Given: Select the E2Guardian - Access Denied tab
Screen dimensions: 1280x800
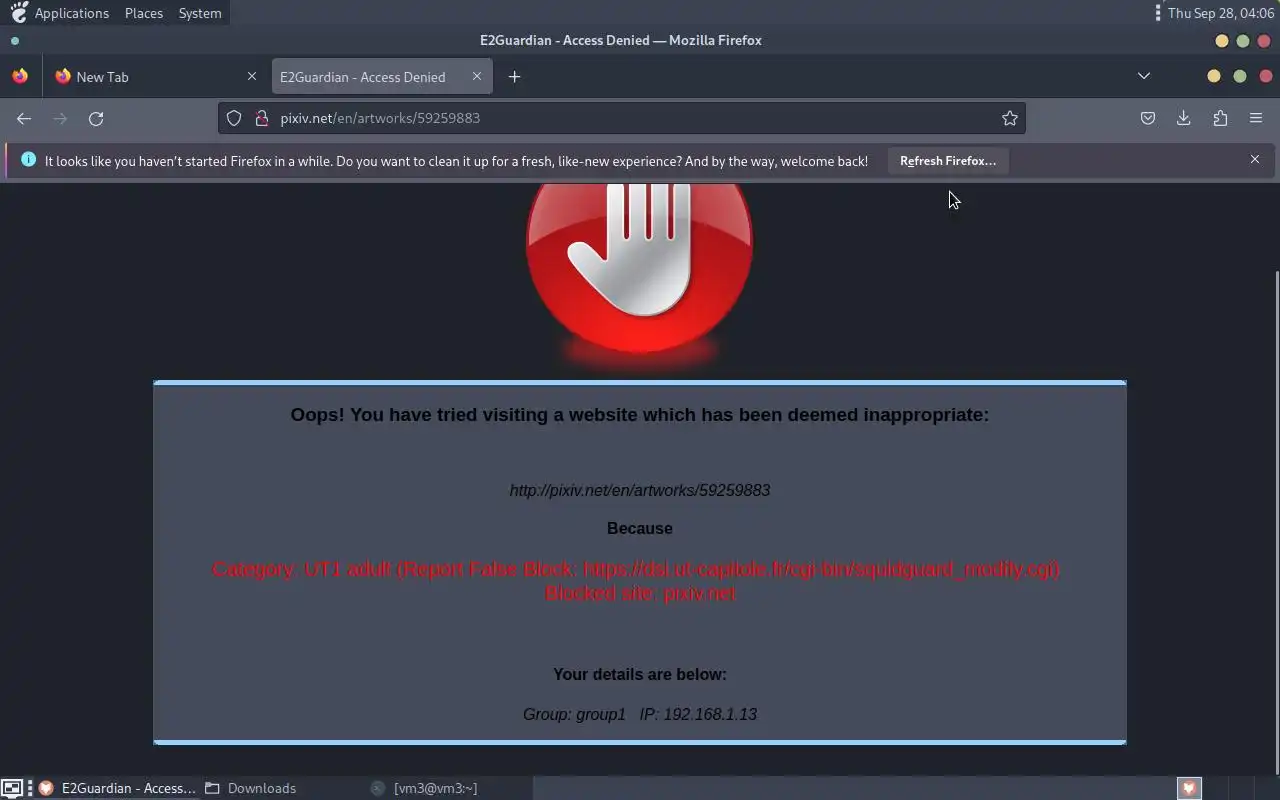Looking at the screenshot, I should click(x=381, y=77).
